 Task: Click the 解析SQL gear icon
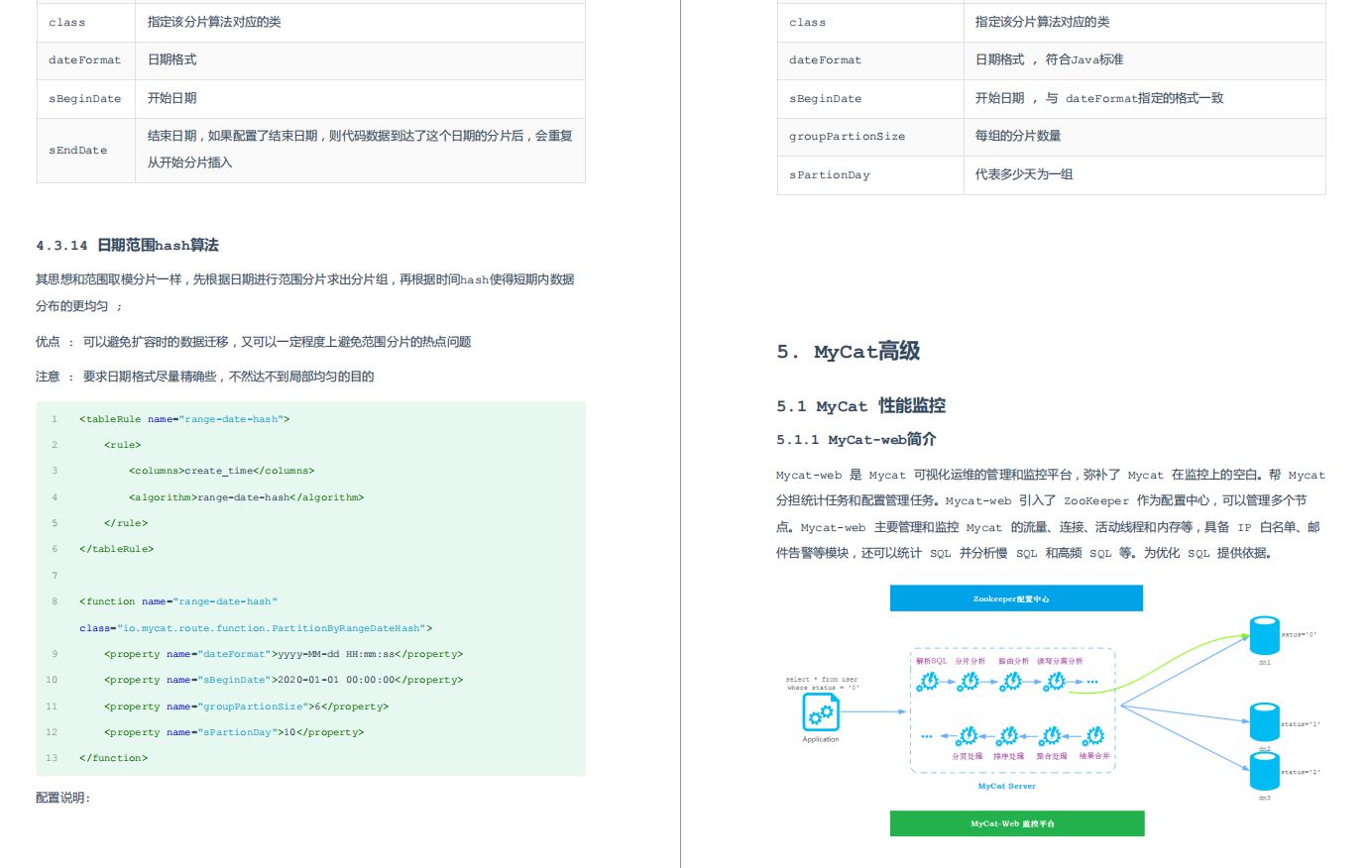[929, 683]
